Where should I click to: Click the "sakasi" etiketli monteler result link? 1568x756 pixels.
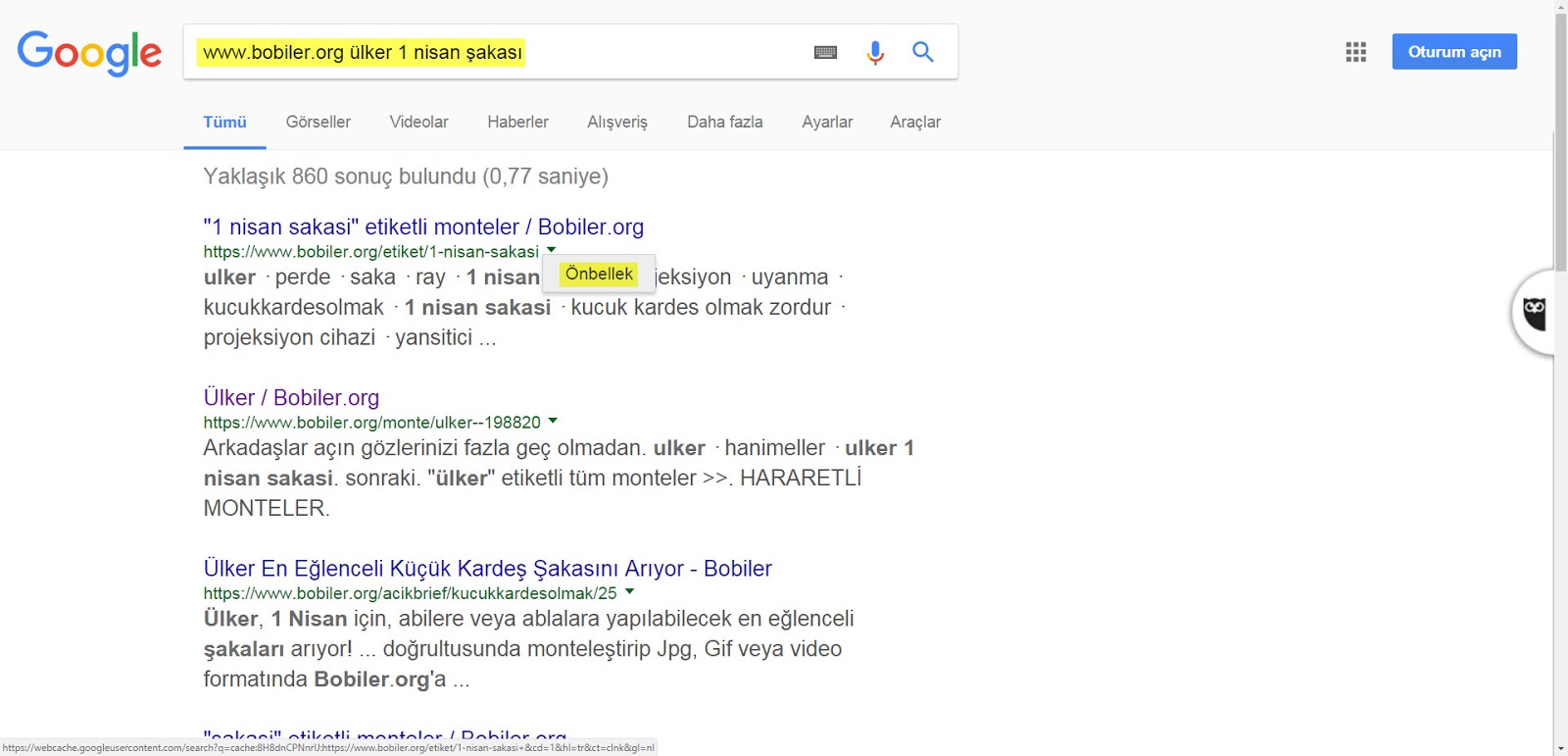point(384,733)
